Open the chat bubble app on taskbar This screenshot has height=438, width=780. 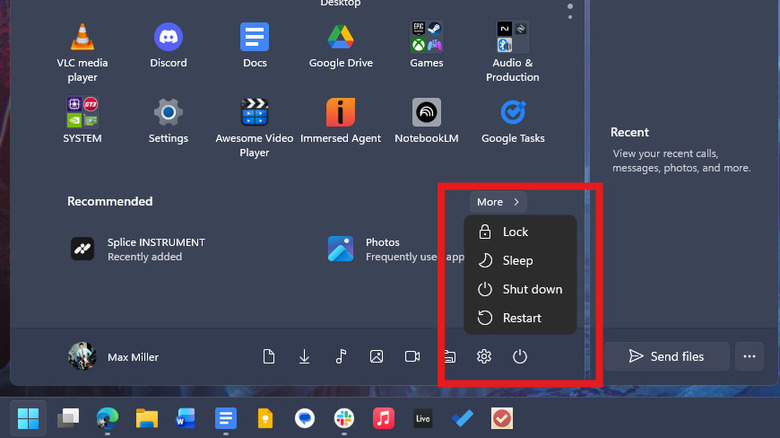(x=304, y=418)
